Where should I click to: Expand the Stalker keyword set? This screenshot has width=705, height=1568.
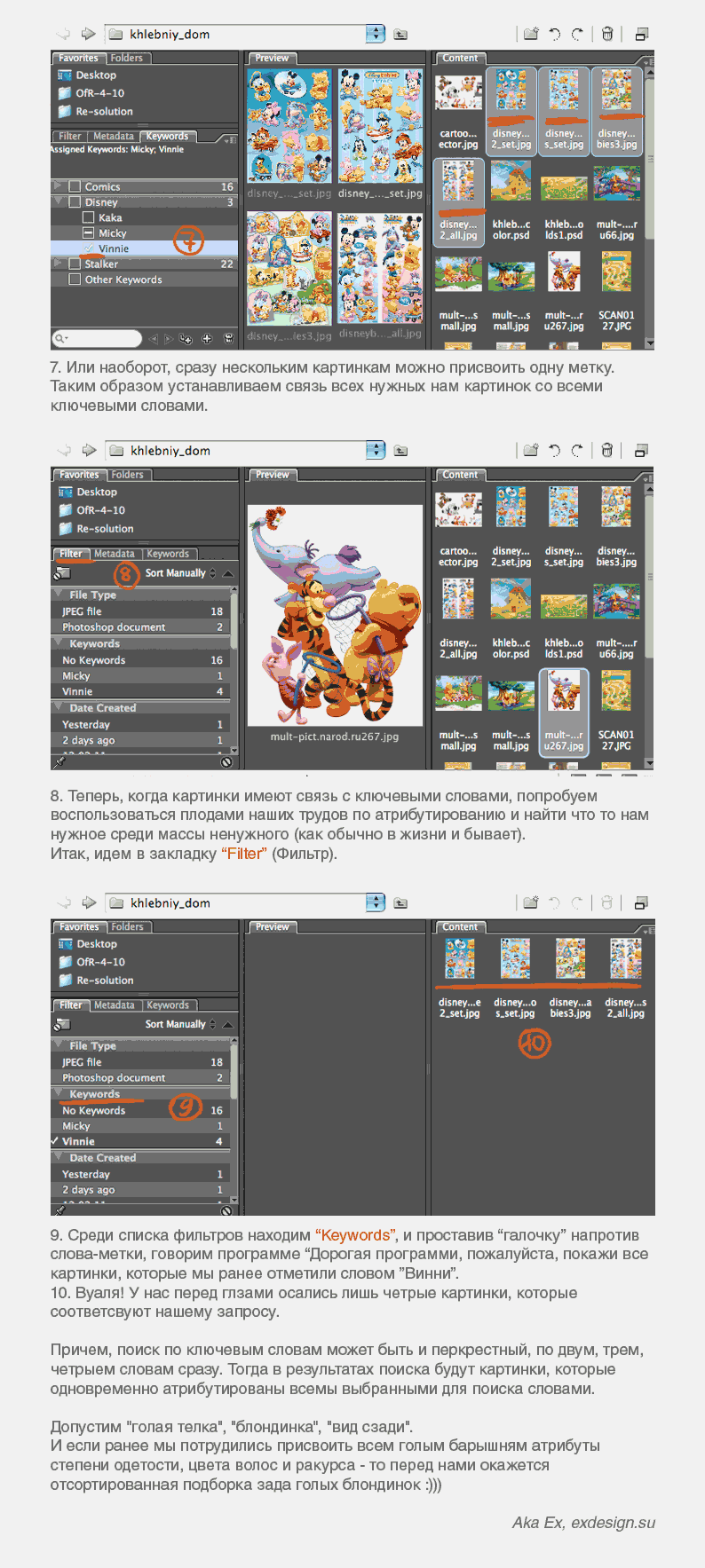pyautogui.click(x=59, y=264)
